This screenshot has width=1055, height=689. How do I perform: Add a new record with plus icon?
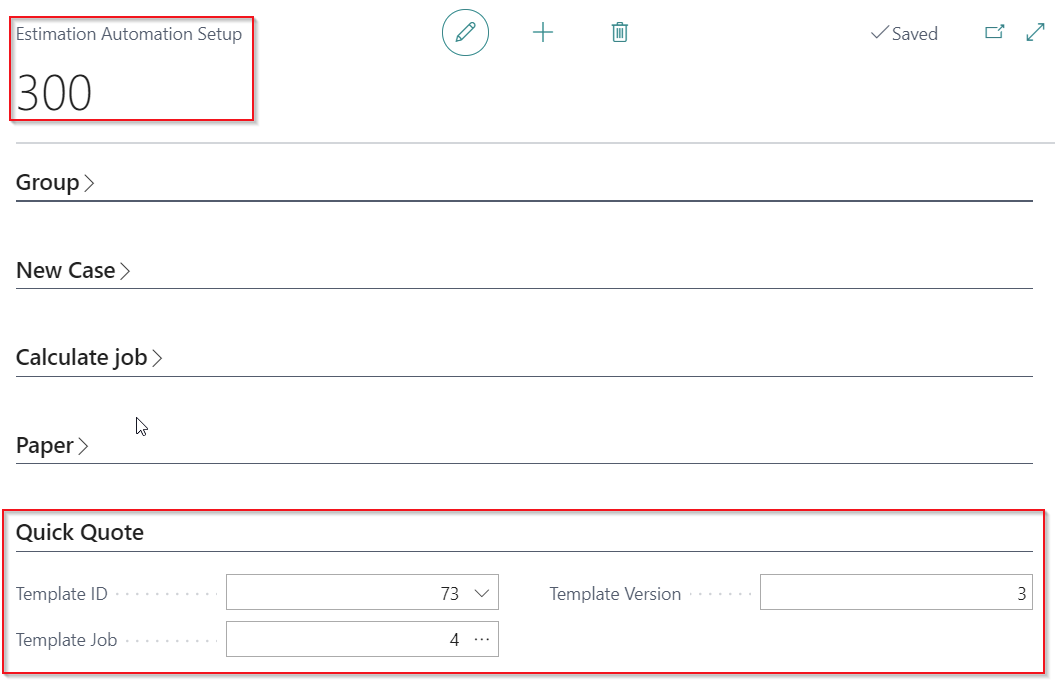point(542,32)
